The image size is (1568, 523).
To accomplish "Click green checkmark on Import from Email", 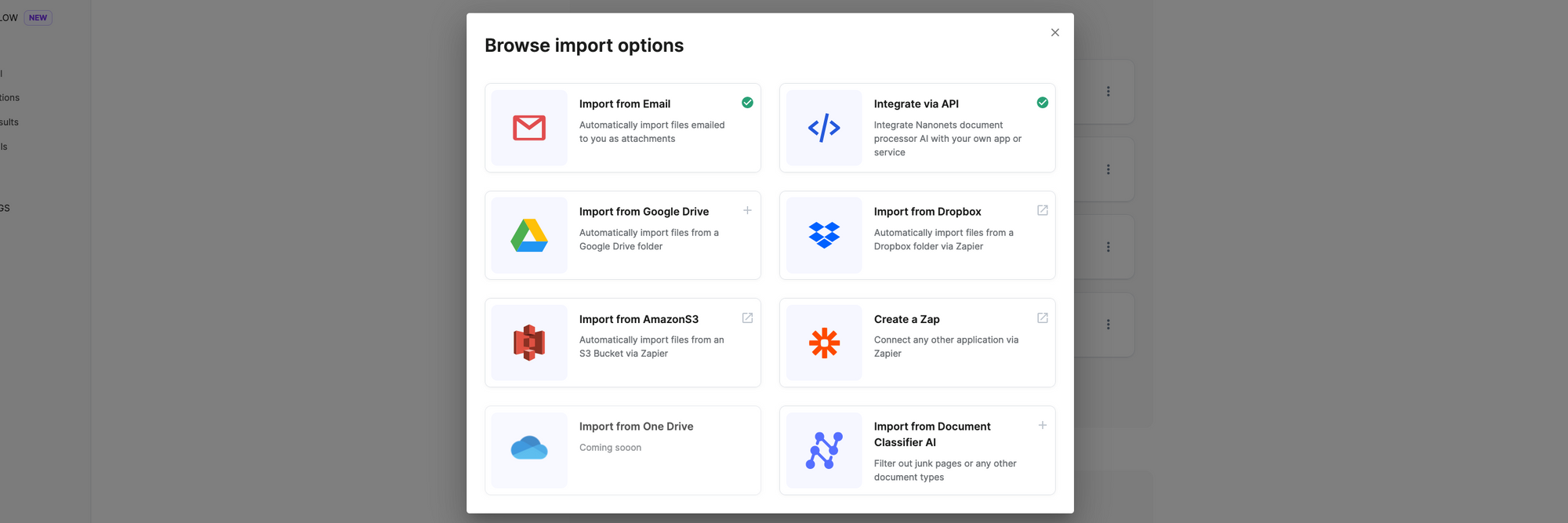I will pos(747,103).
